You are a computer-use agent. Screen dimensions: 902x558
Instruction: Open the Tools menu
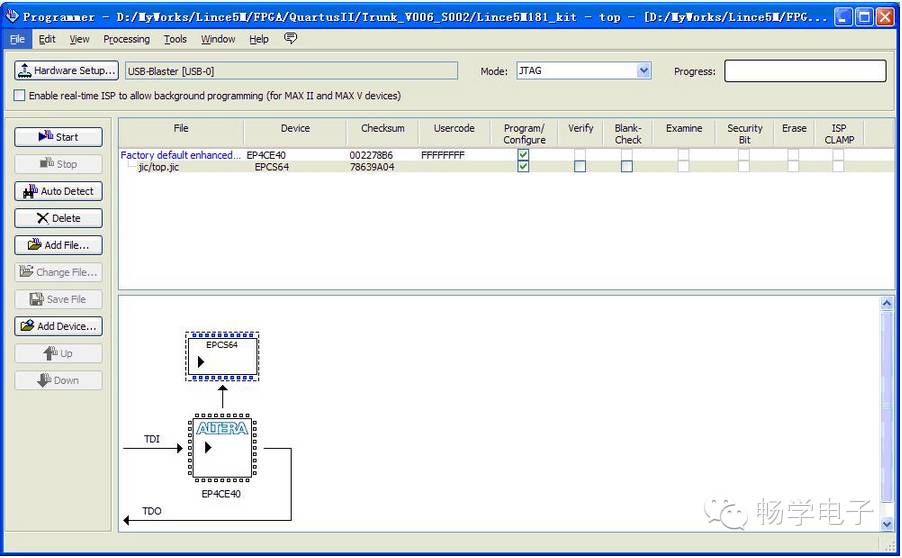175,39
